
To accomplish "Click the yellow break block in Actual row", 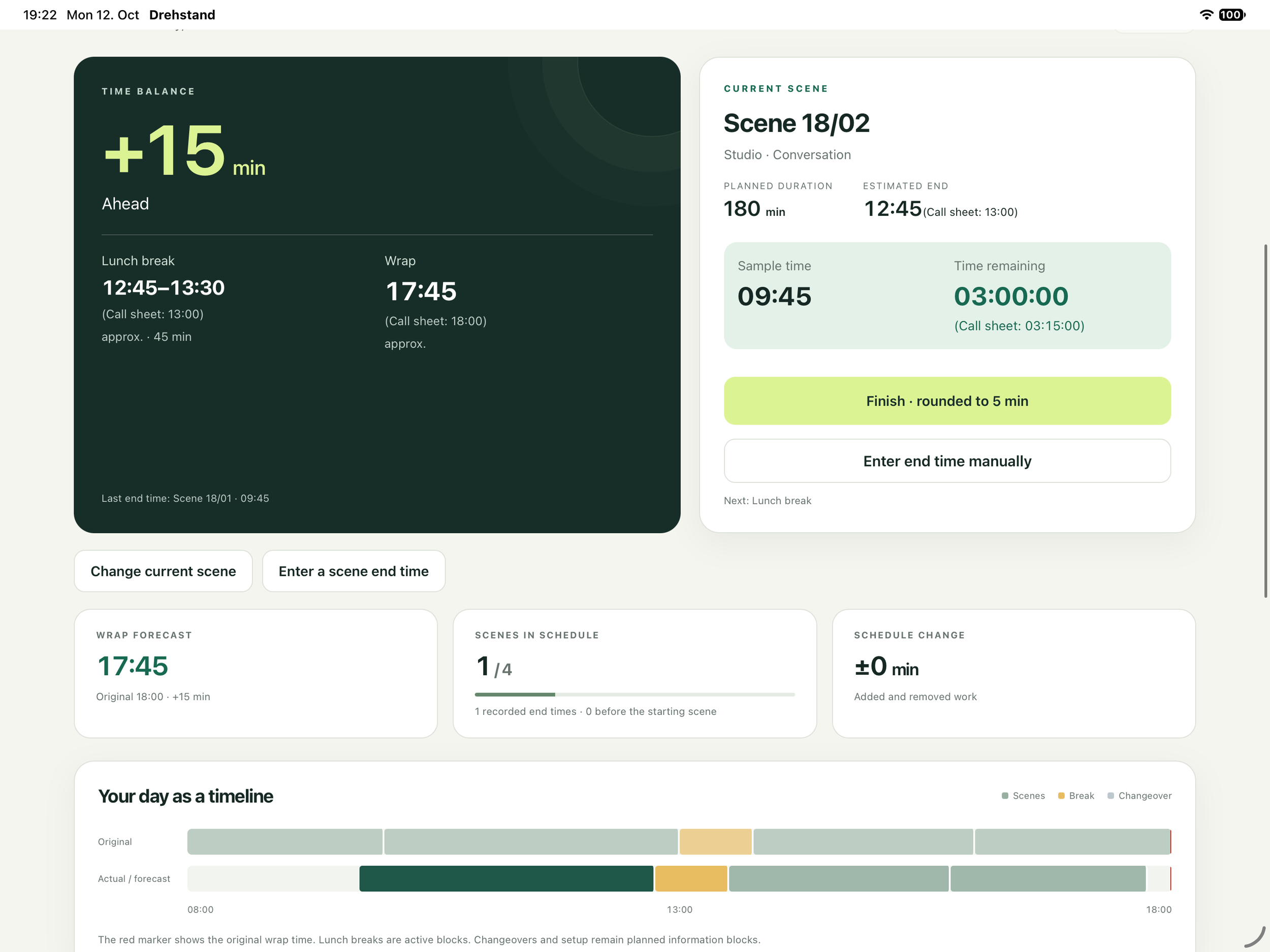I will (x=691, y=878).
